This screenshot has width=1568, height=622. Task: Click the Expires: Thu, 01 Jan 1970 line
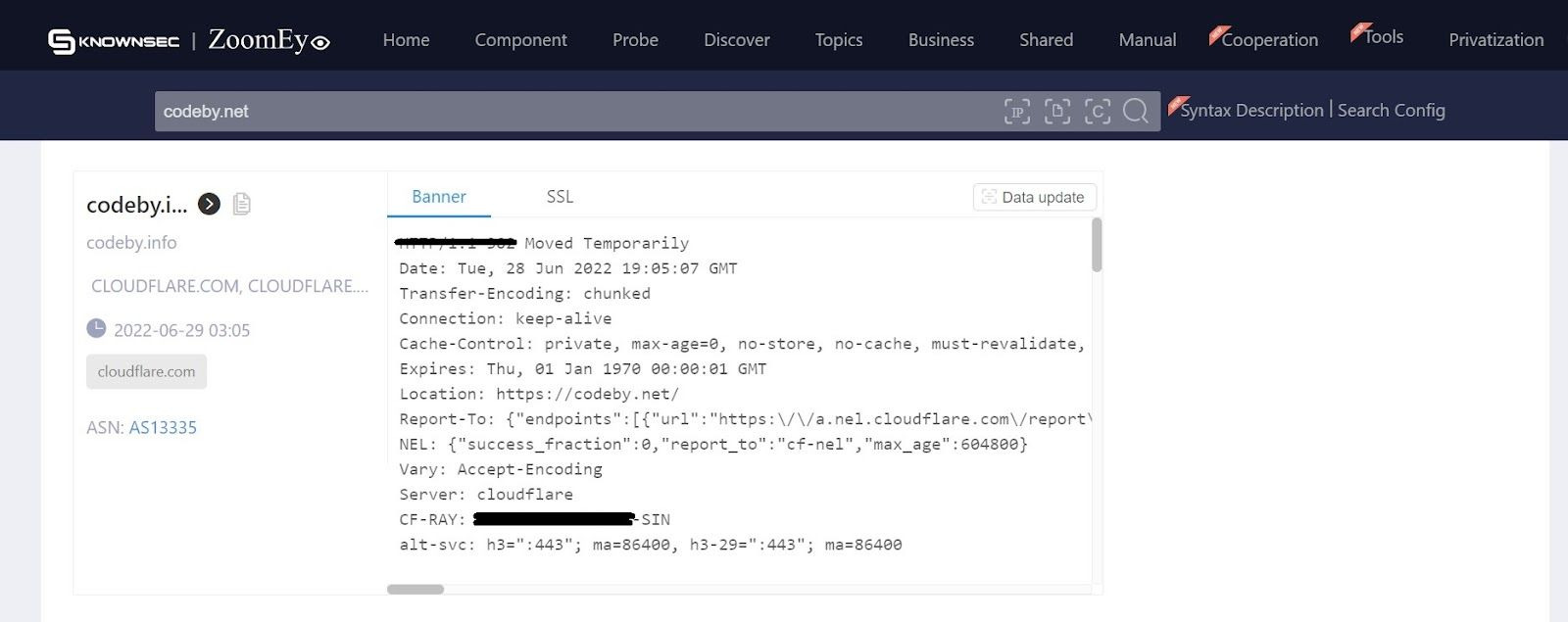point(583,369)
